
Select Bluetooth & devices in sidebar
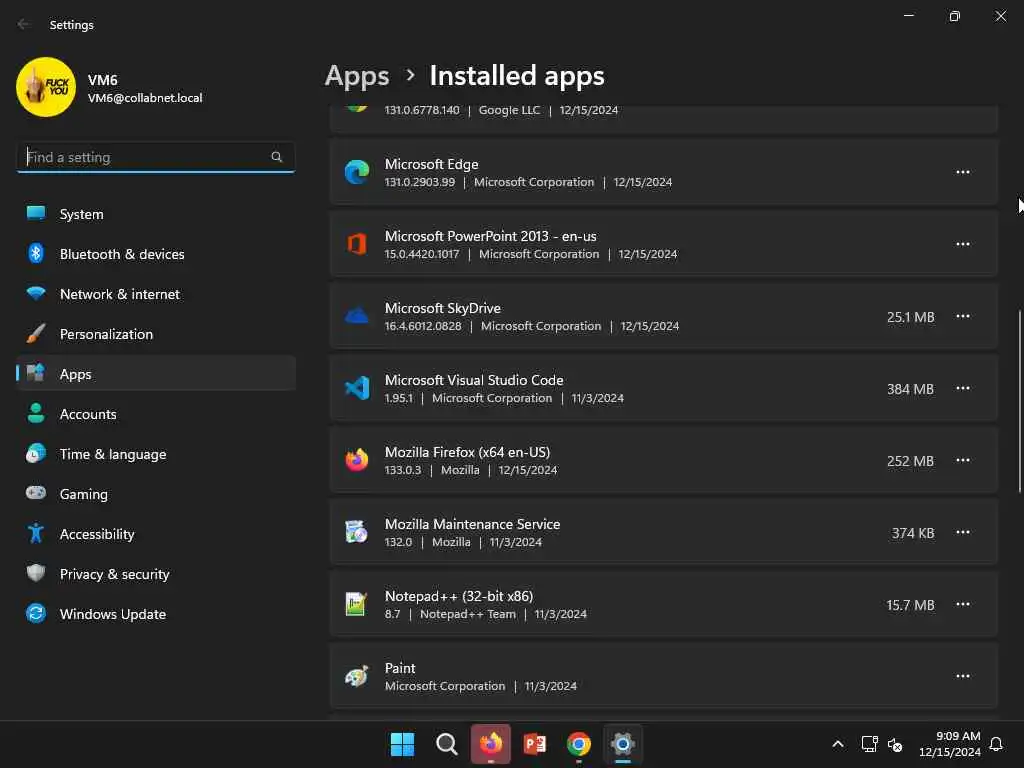pyautogui.click(x=122, y=254)
